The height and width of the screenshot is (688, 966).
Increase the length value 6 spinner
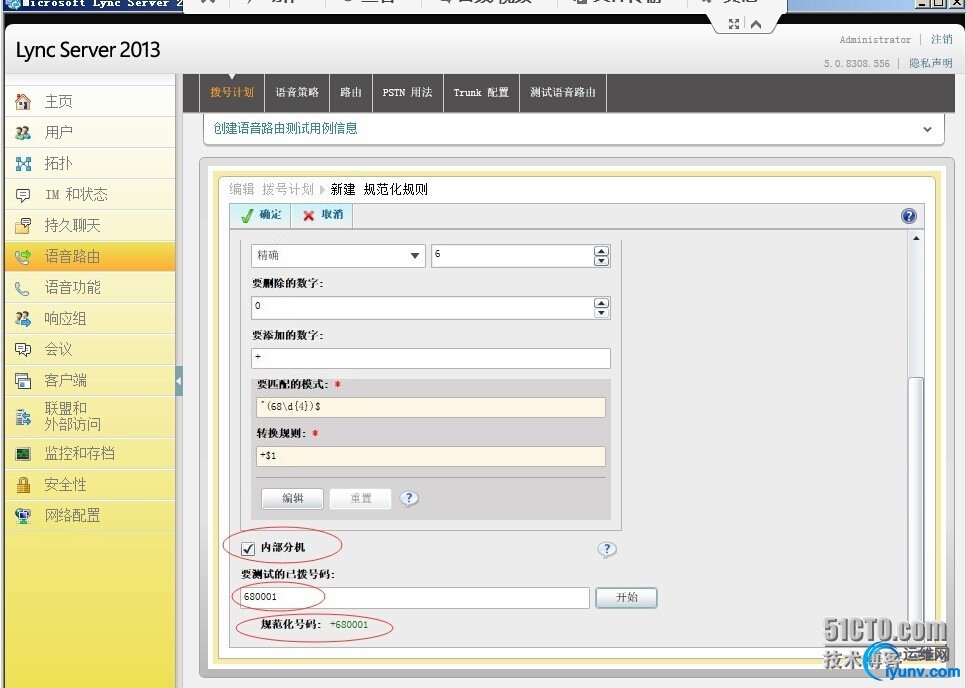601,251
